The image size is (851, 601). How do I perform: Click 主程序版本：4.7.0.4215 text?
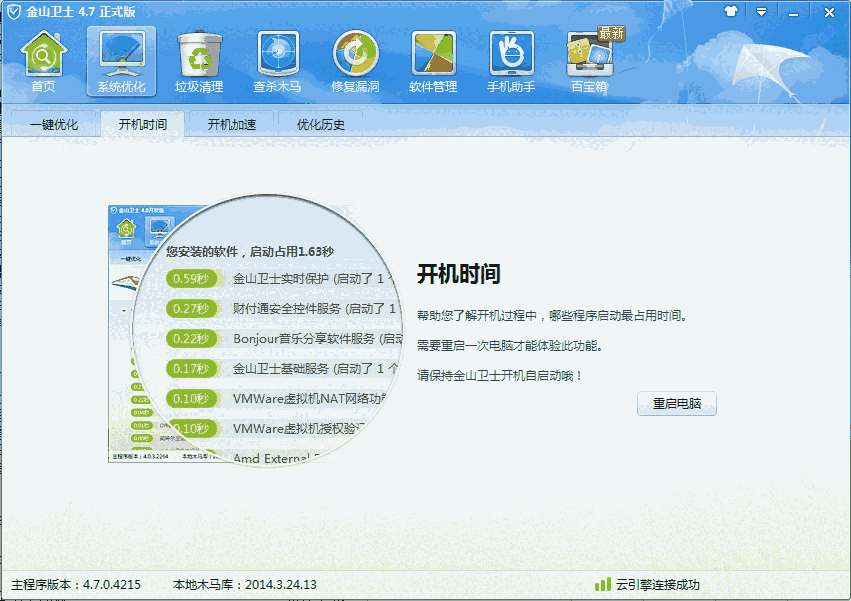(x=76, y=585)
